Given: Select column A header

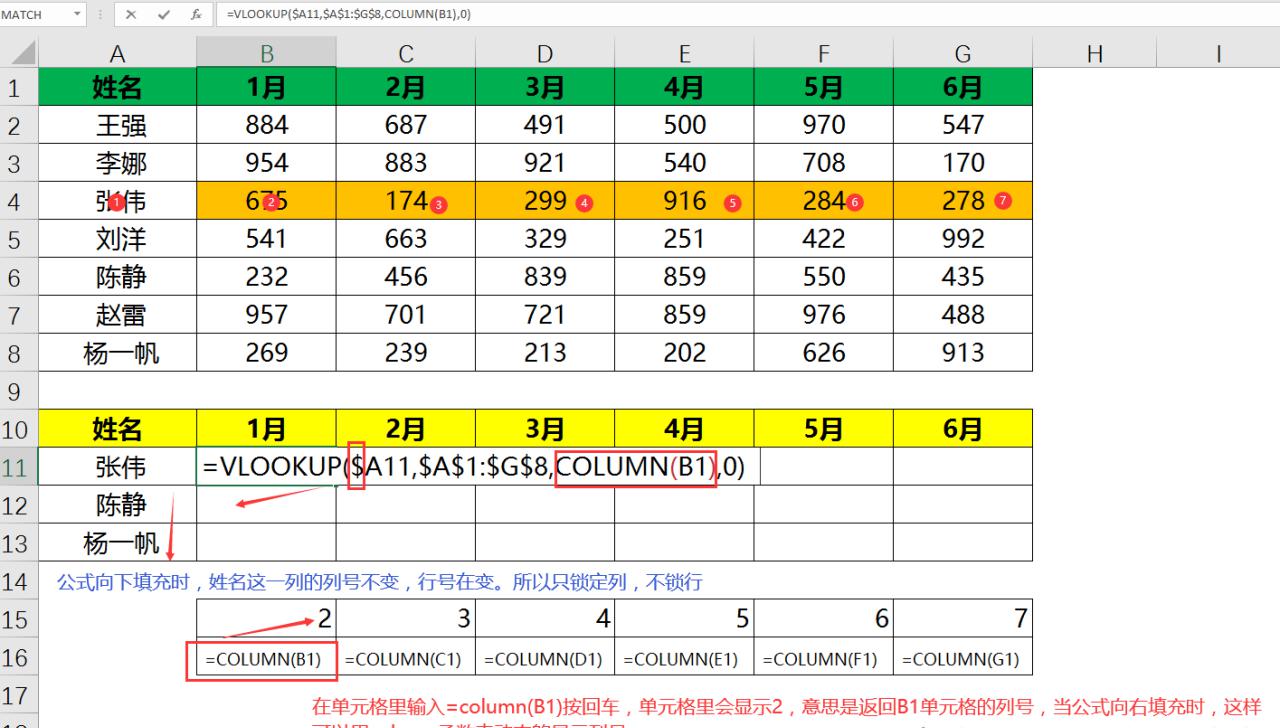Looking at the screenshot, I should [x=117, y=53].
